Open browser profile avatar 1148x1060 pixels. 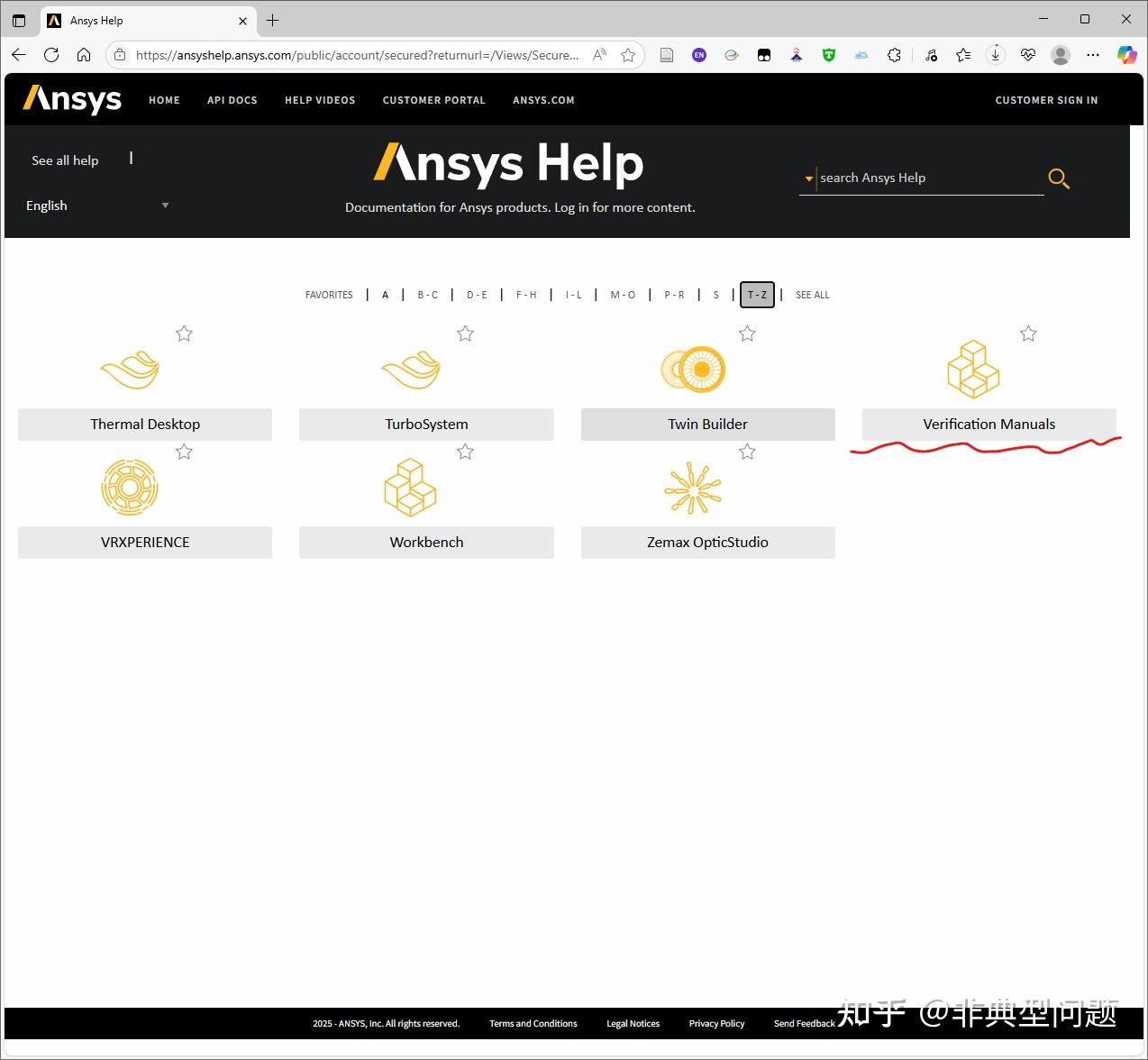(1061, 55)
